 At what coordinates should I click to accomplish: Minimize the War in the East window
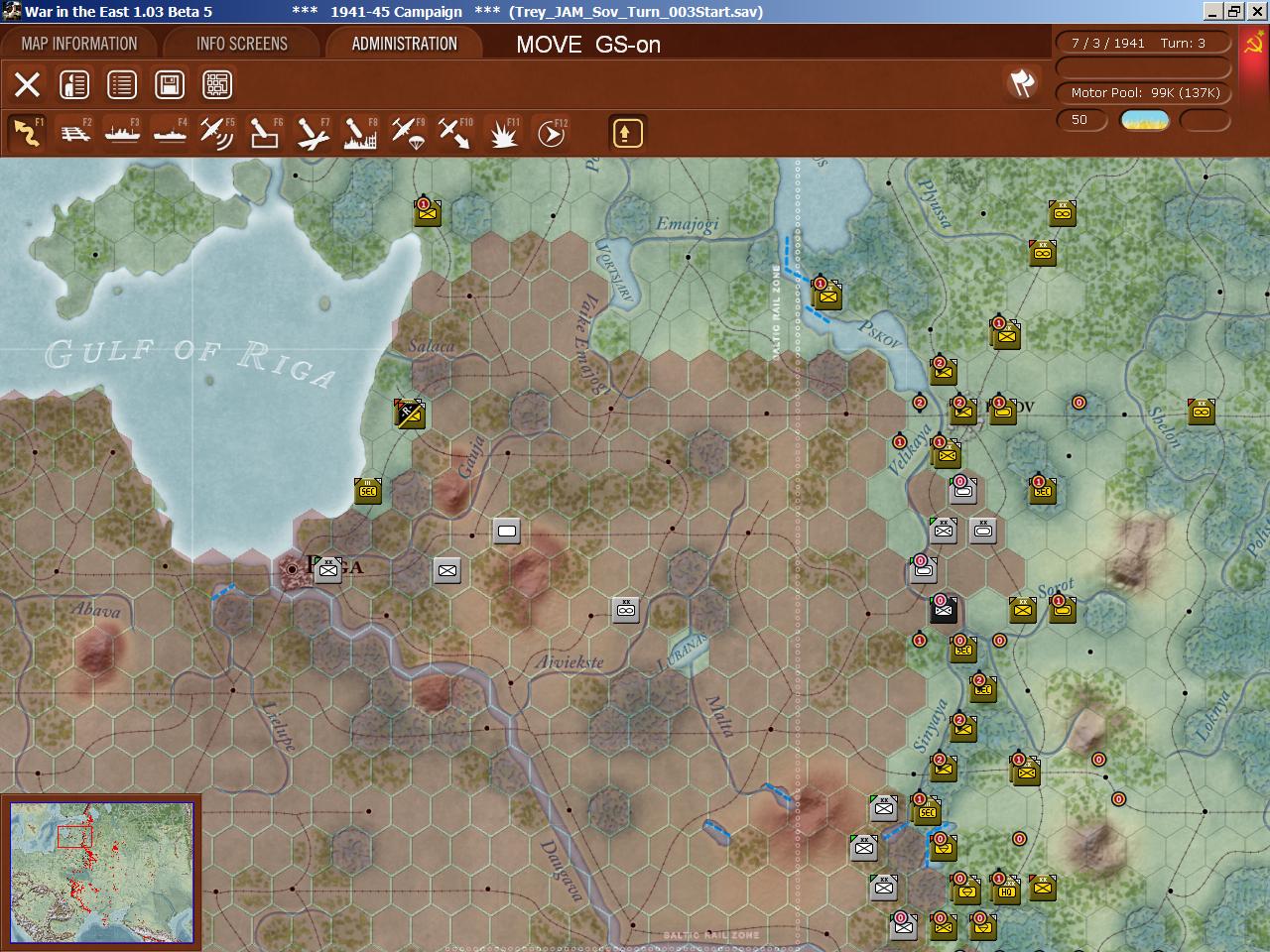point(1212,12)
